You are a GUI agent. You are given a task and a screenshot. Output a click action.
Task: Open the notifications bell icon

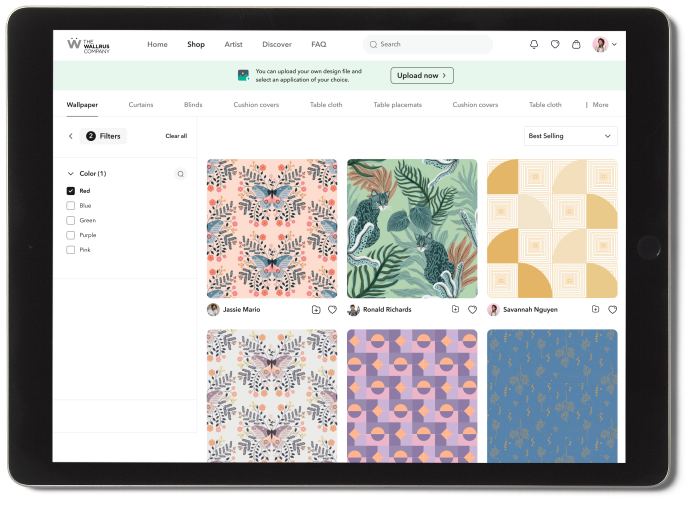point(534,44)
